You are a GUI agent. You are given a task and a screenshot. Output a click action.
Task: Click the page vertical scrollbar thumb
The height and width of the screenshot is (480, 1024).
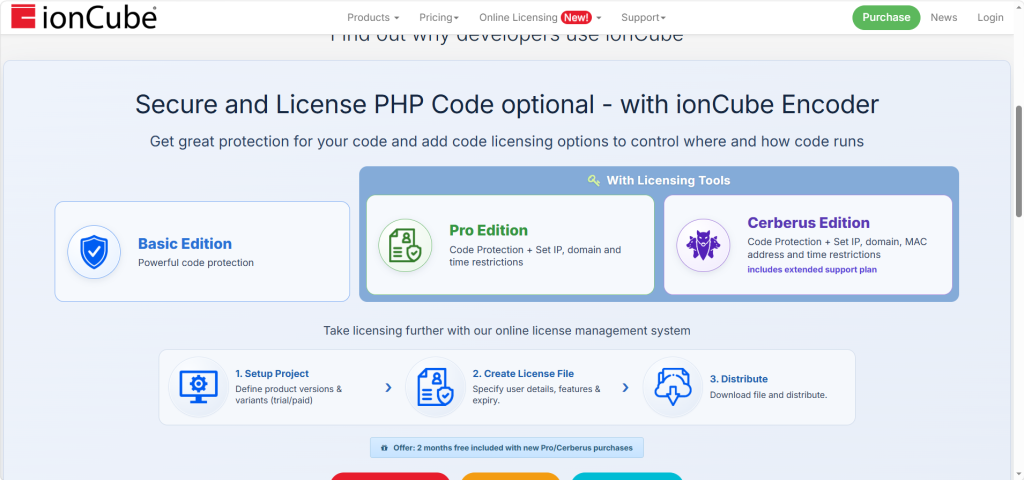pos(1019,161)
